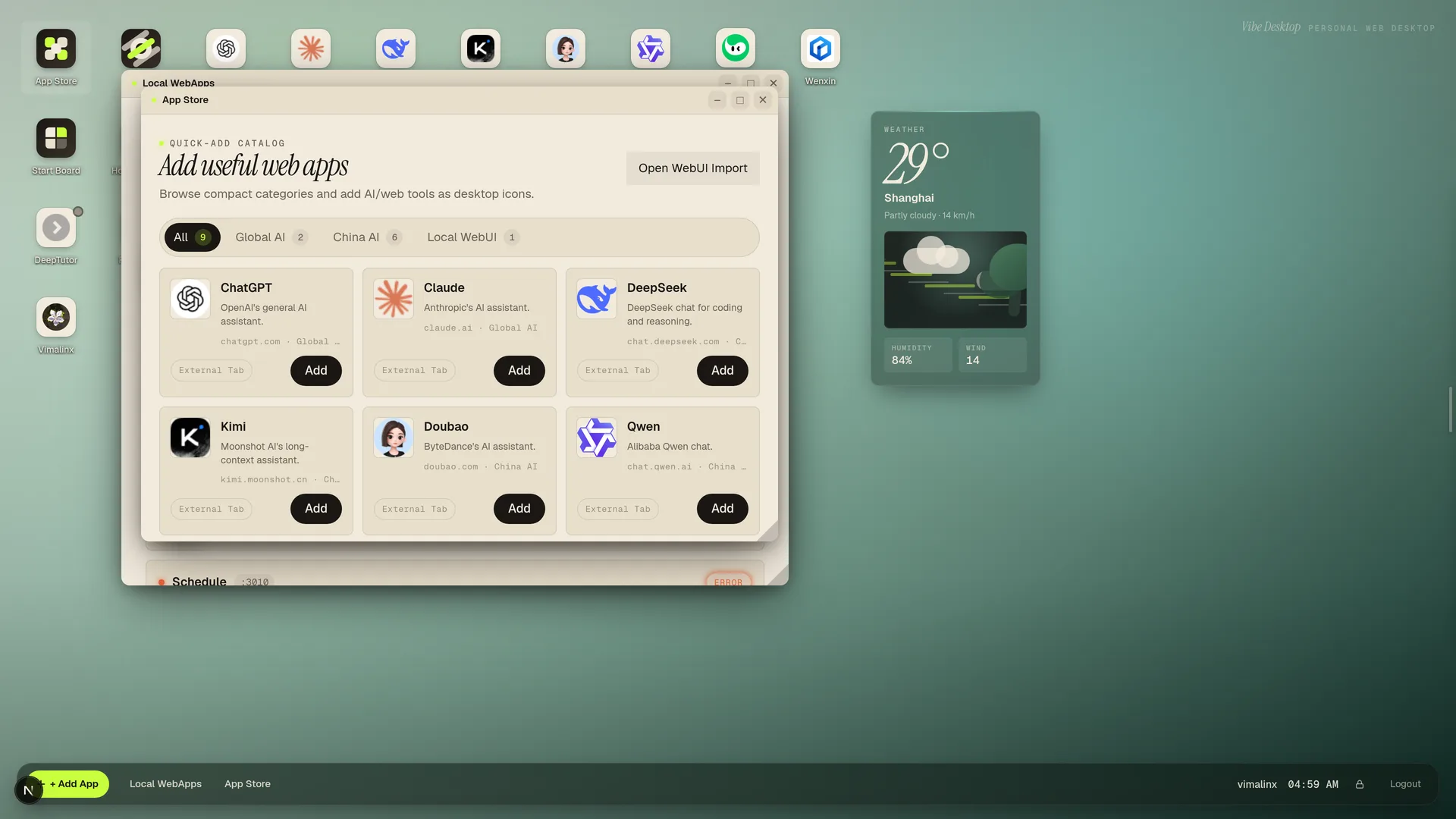
Task: Click the doubao.com URL text
Action: coord(451,467)
